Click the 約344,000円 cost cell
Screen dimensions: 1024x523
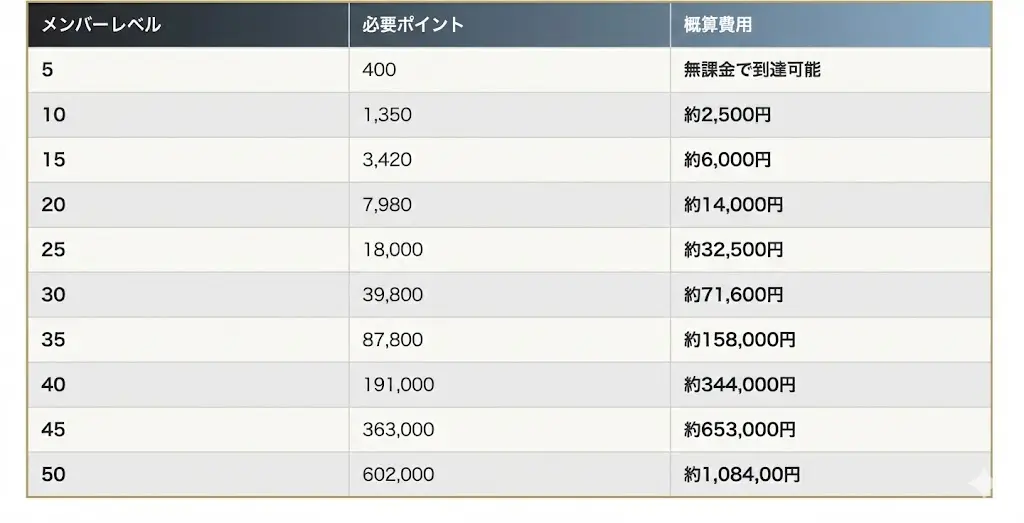click(x=740, y=385)
